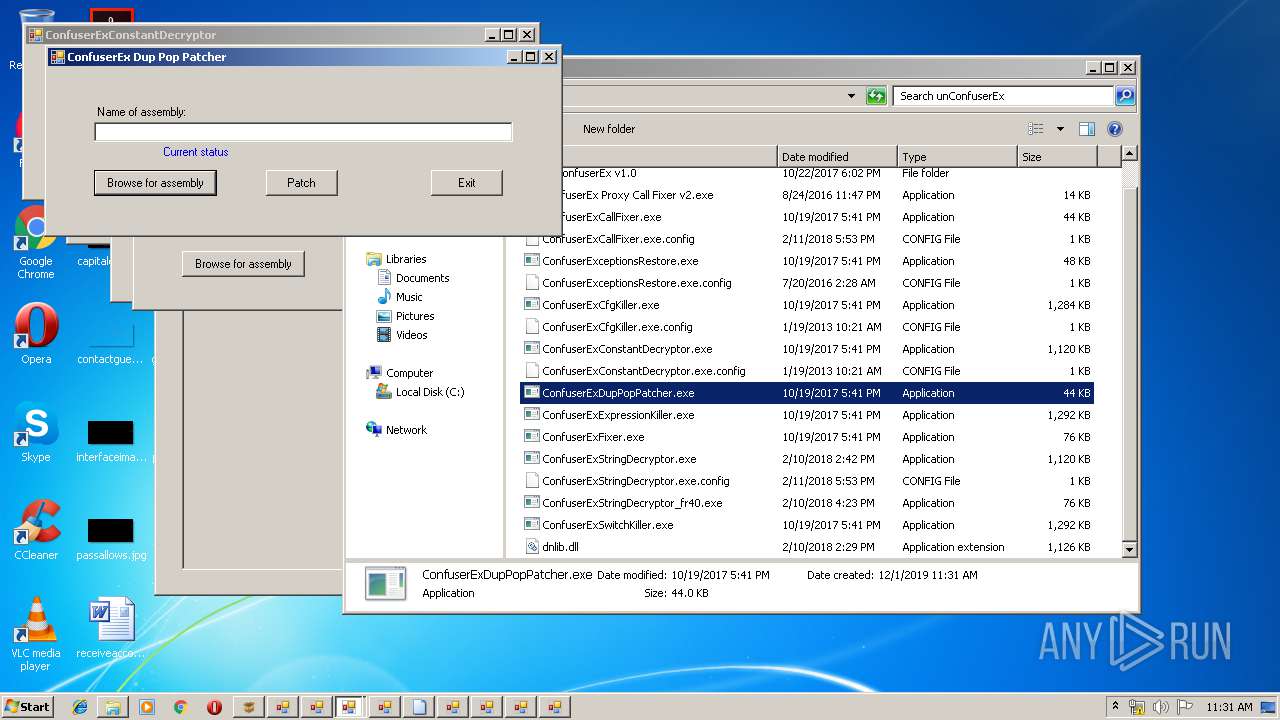1280x720 pixels.
Task: Click the file list scrollbar up arrow
Action: 1129,154
